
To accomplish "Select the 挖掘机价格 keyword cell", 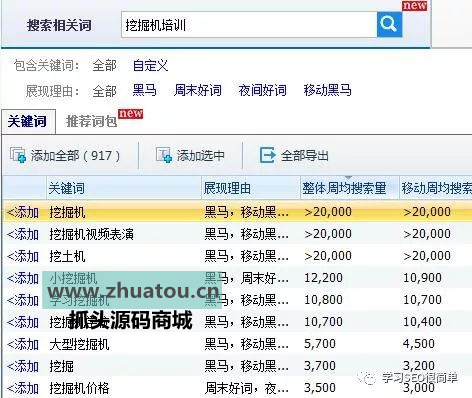I will [x=79, y=388].
